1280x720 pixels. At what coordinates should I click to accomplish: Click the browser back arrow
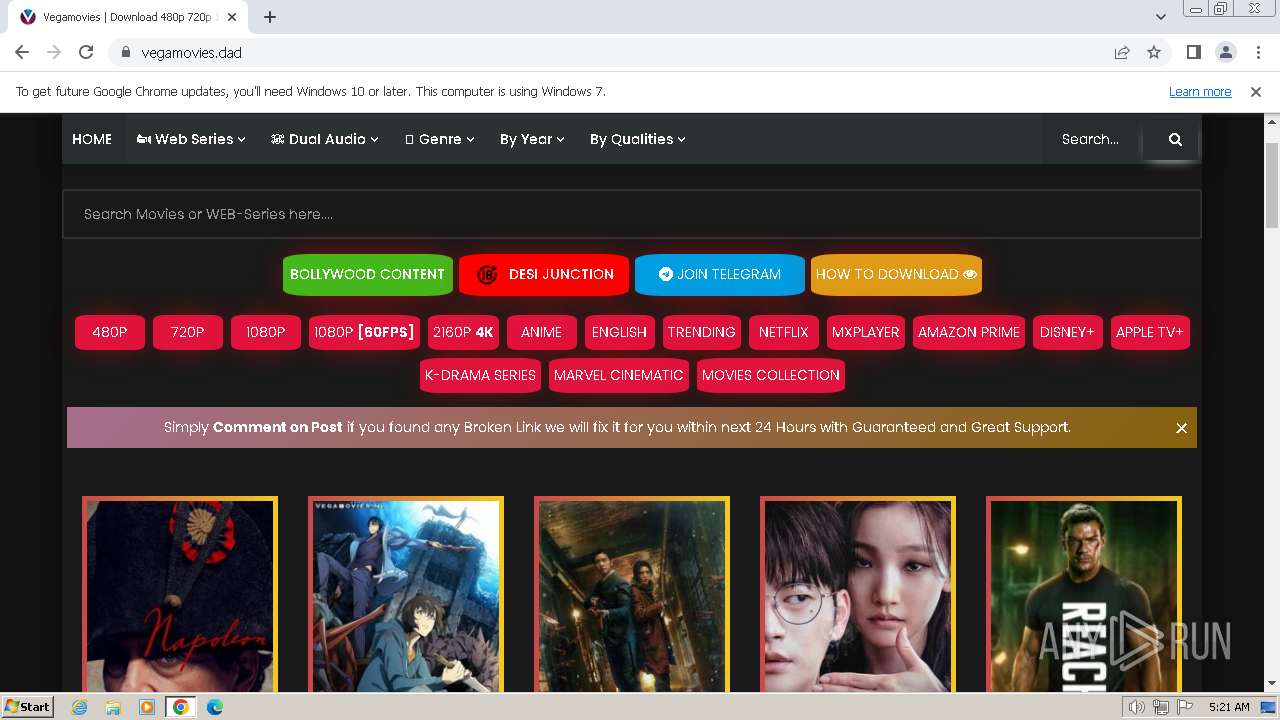pos(22,52)
